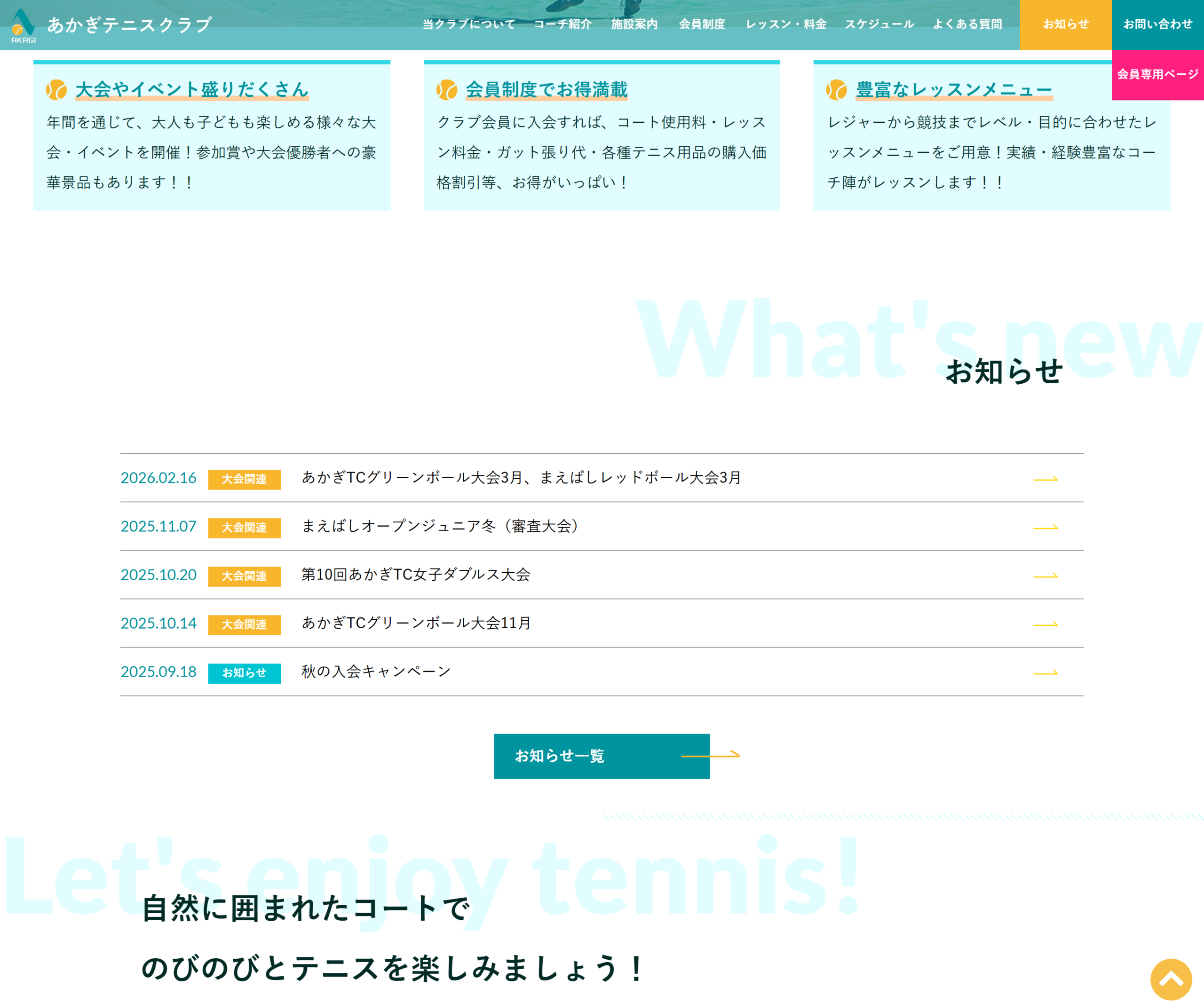Open 当クラブについて menu item
The image size is (1204, 1003).
(x=469, y=24)
